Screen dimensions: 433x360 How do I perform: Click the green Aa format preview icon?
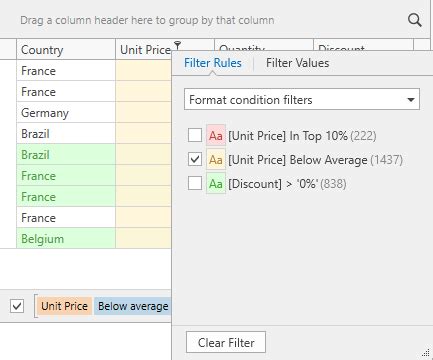[x=216, y=184]
